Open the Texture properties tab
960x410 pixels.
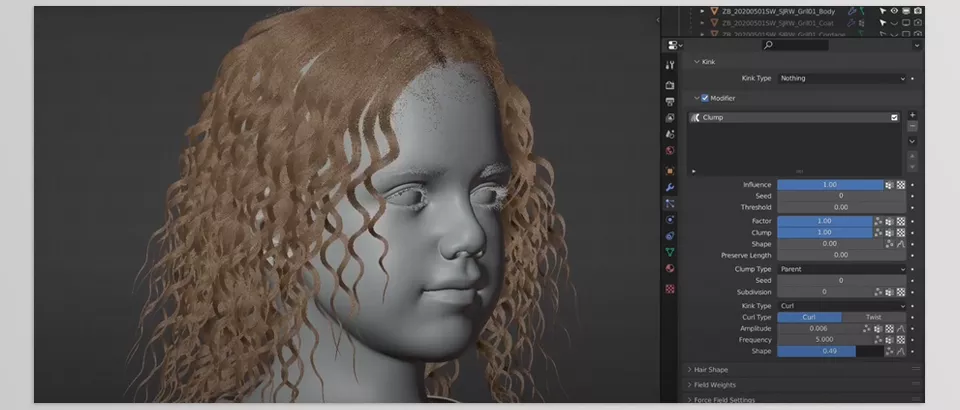point(670,288)
